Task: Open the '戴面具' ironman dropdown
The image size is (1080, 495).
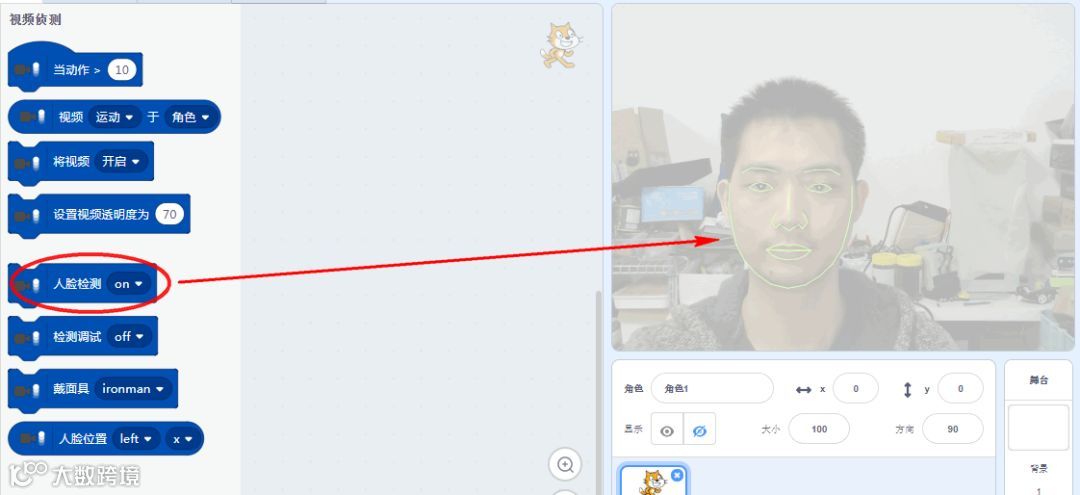Action: [x=133, y=389]
